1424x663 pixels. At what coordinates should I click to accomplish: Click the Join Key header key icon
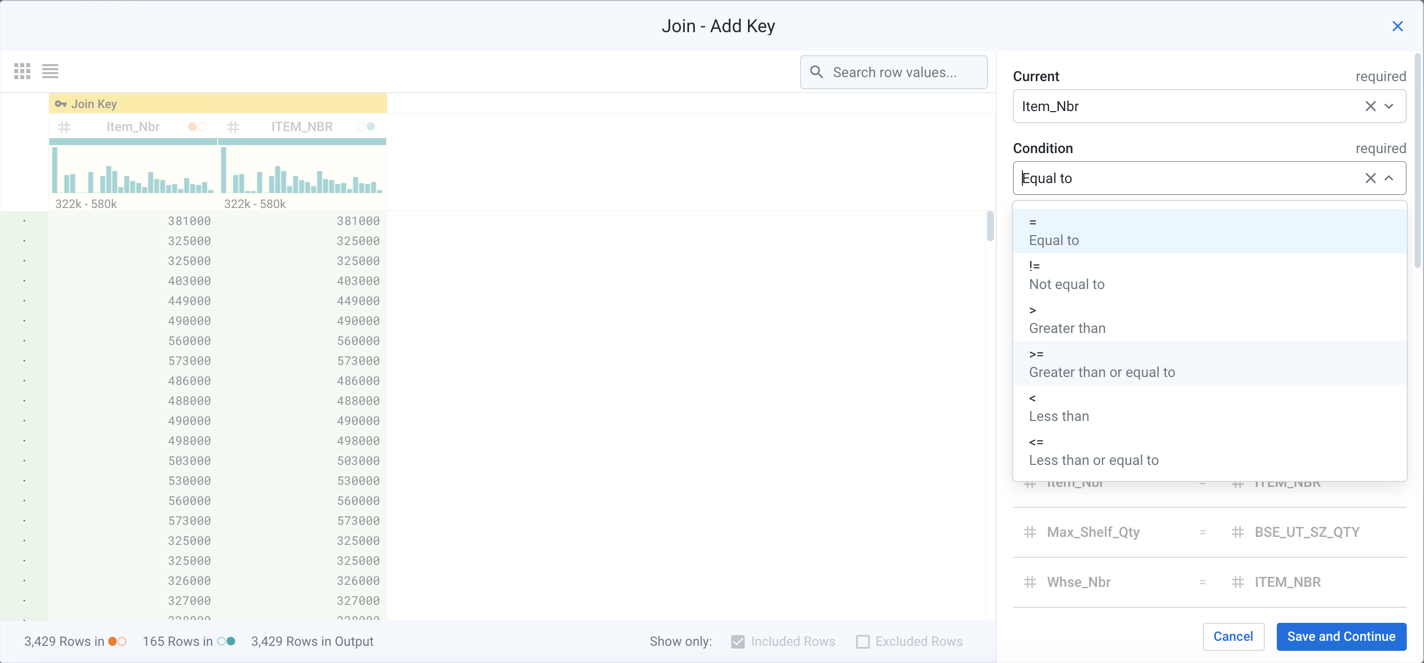(61, 104)
